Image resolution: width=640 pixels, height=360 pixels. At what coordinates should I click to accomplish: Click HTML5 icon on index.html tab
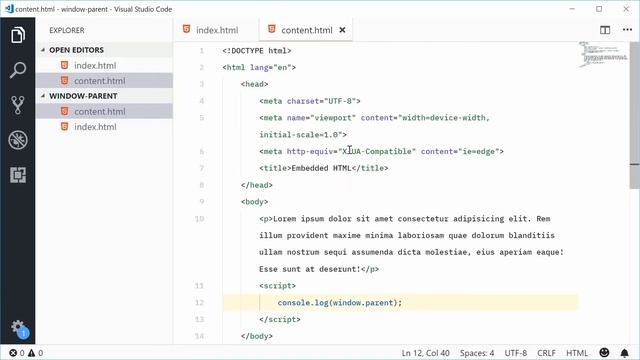[187, 29]
